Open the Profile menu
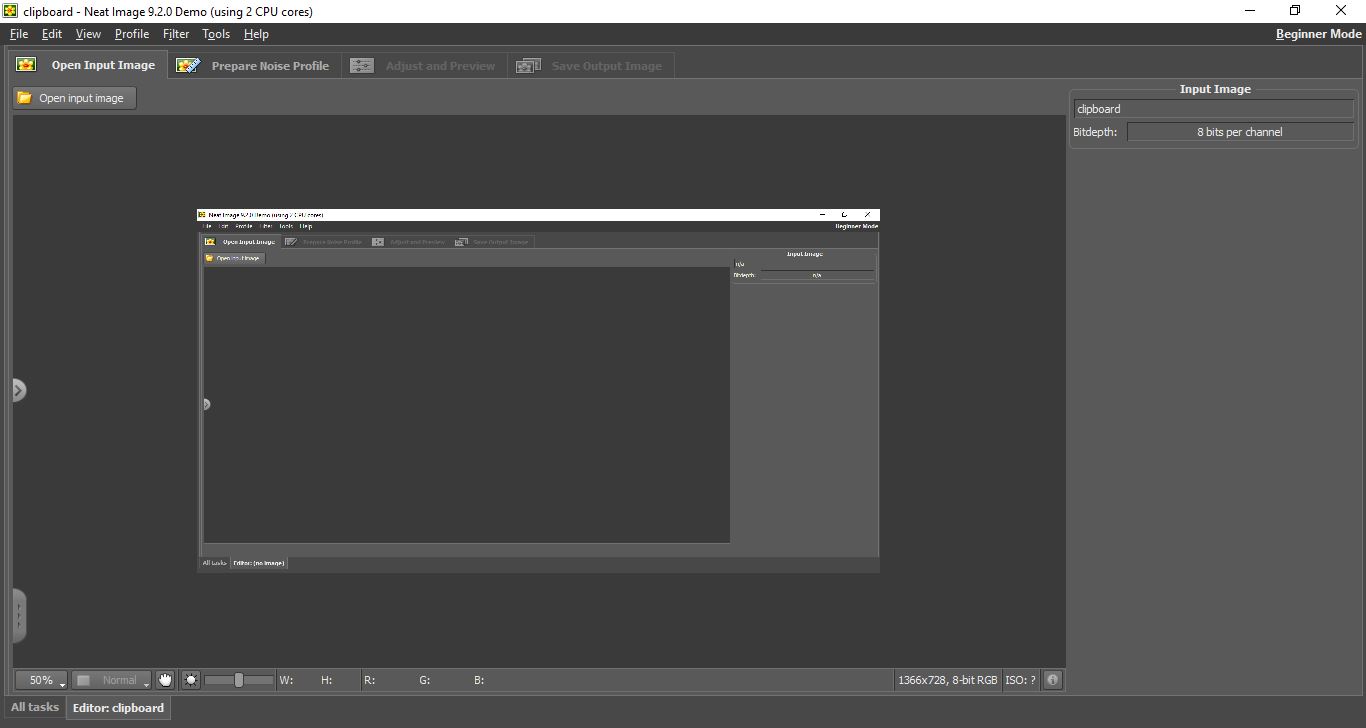Viewport: 1366px width, 728px height. click(132, 33)
